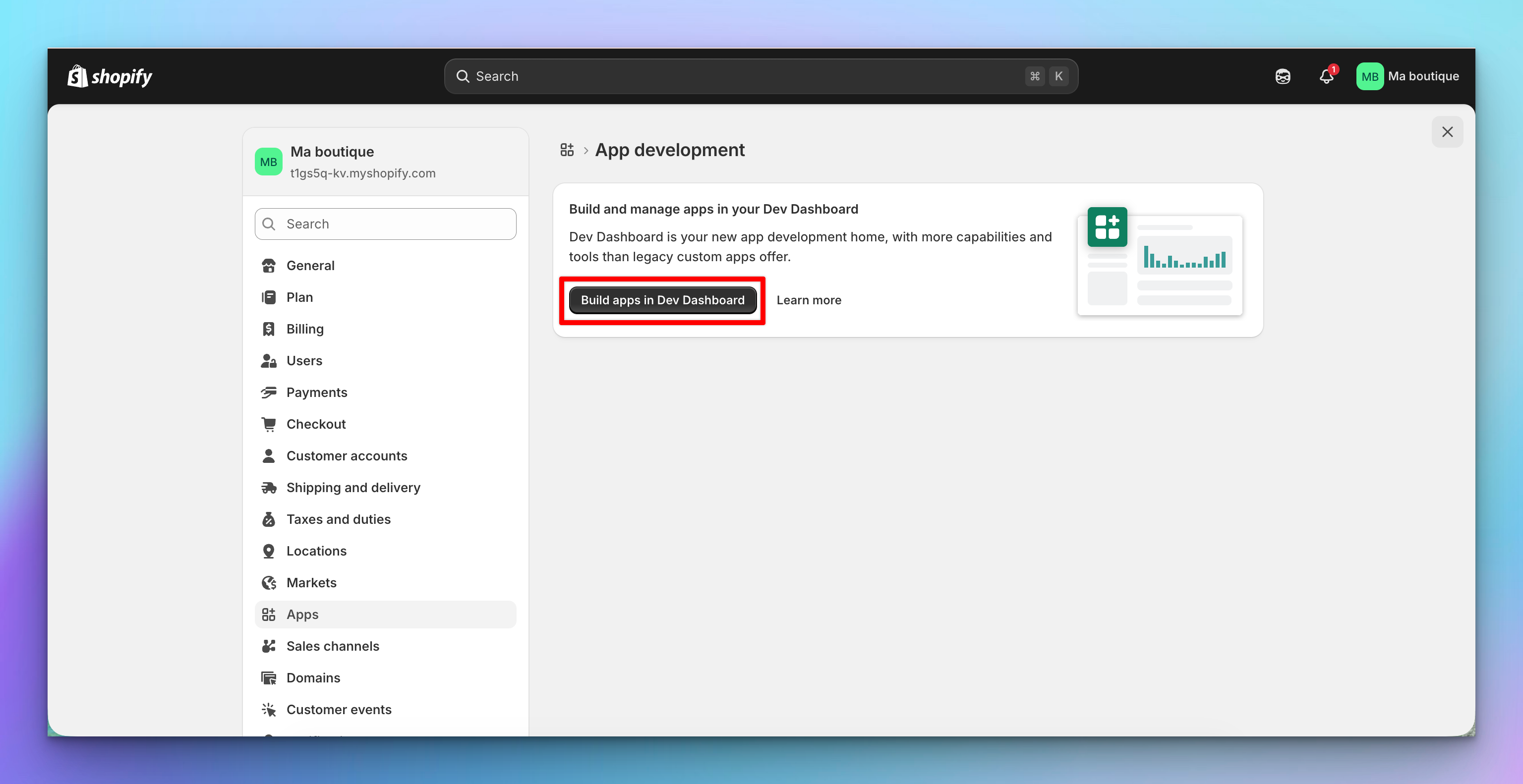Open the Sidekick assistant icon

coord(1283,76)
